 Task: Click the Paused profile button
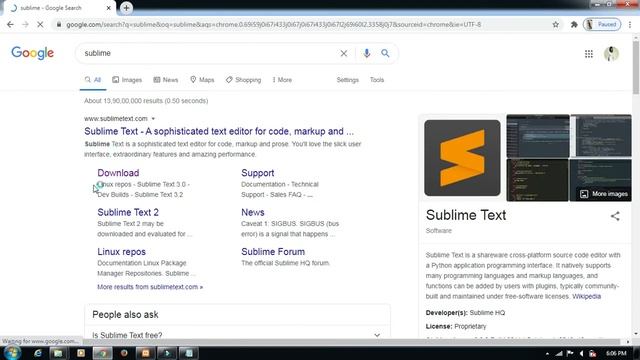(x=602, y=24)
